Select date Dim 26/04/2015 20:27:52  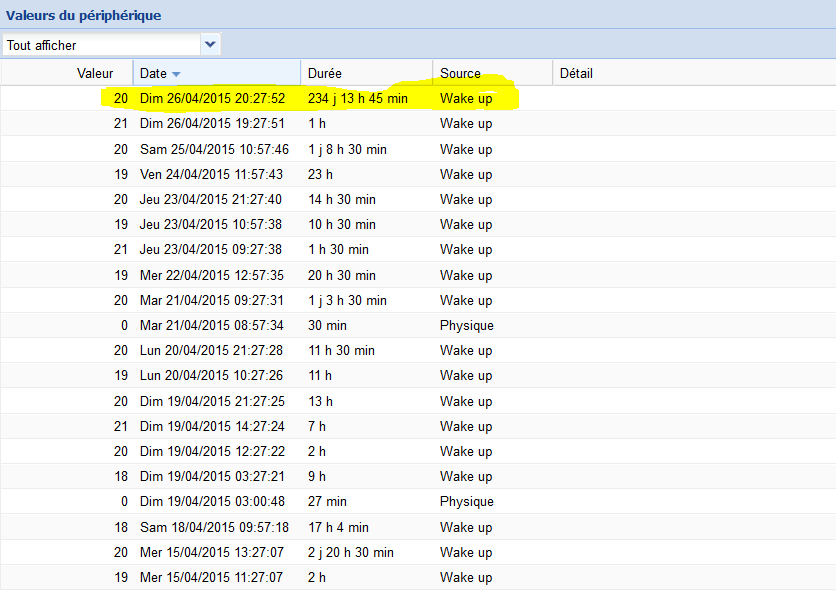point(212,99)
